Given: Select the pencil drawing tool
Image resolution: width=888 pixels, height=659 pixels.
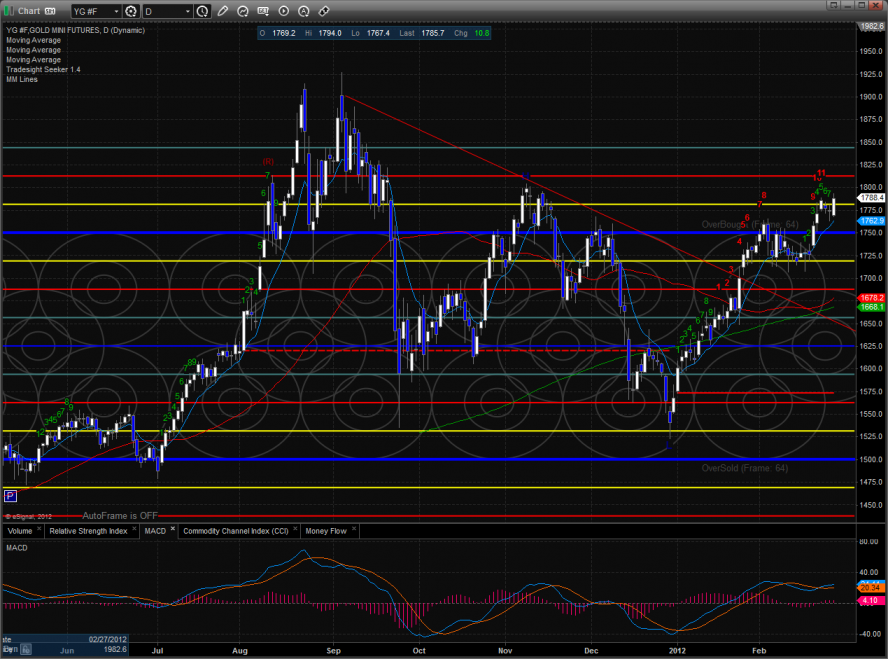Looking at the screenshot, I should coord(224,12).
